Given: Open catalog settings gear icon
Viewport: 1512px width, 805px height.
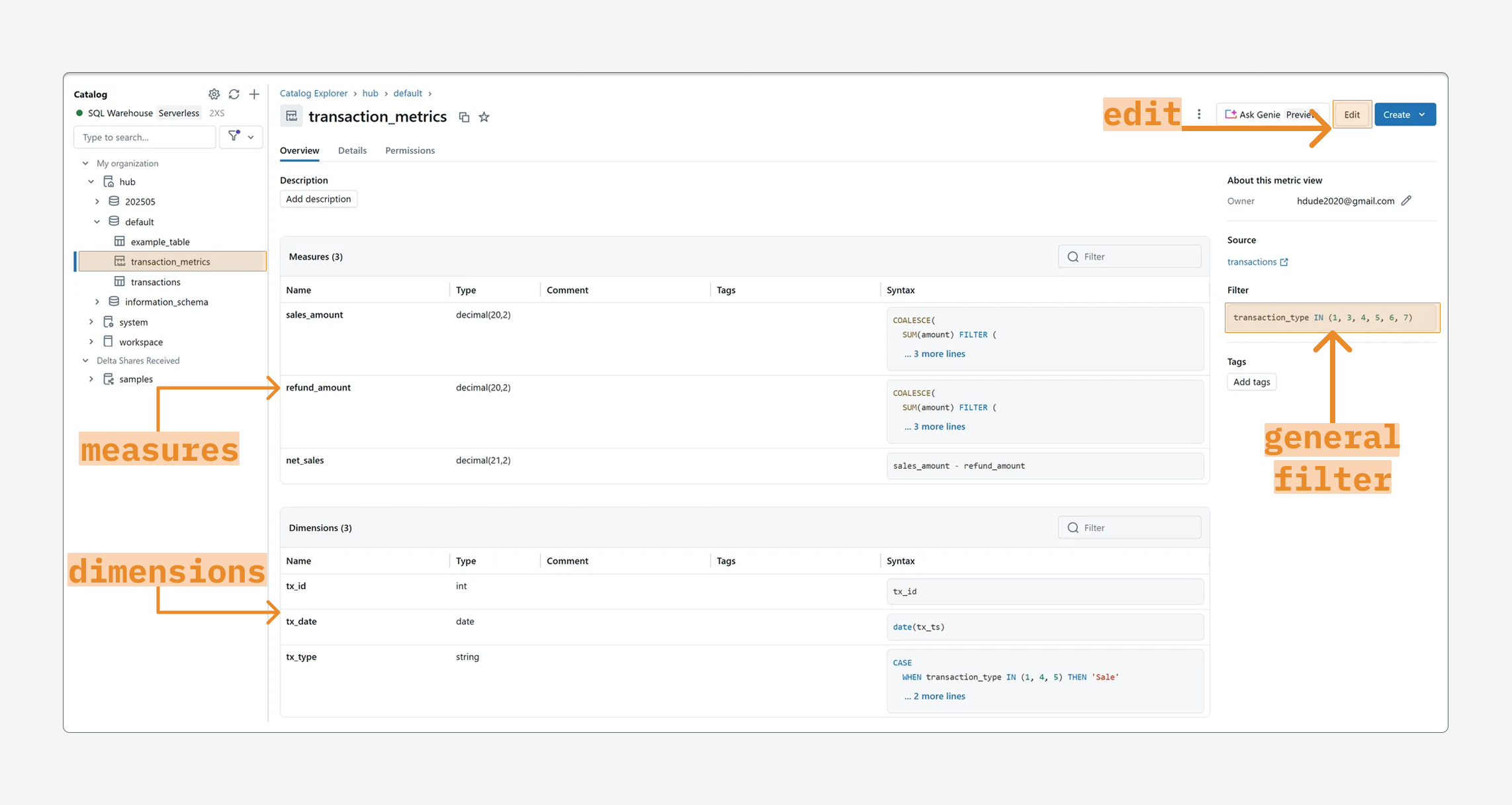Looking at the screenshot, I should click(214, 94).
